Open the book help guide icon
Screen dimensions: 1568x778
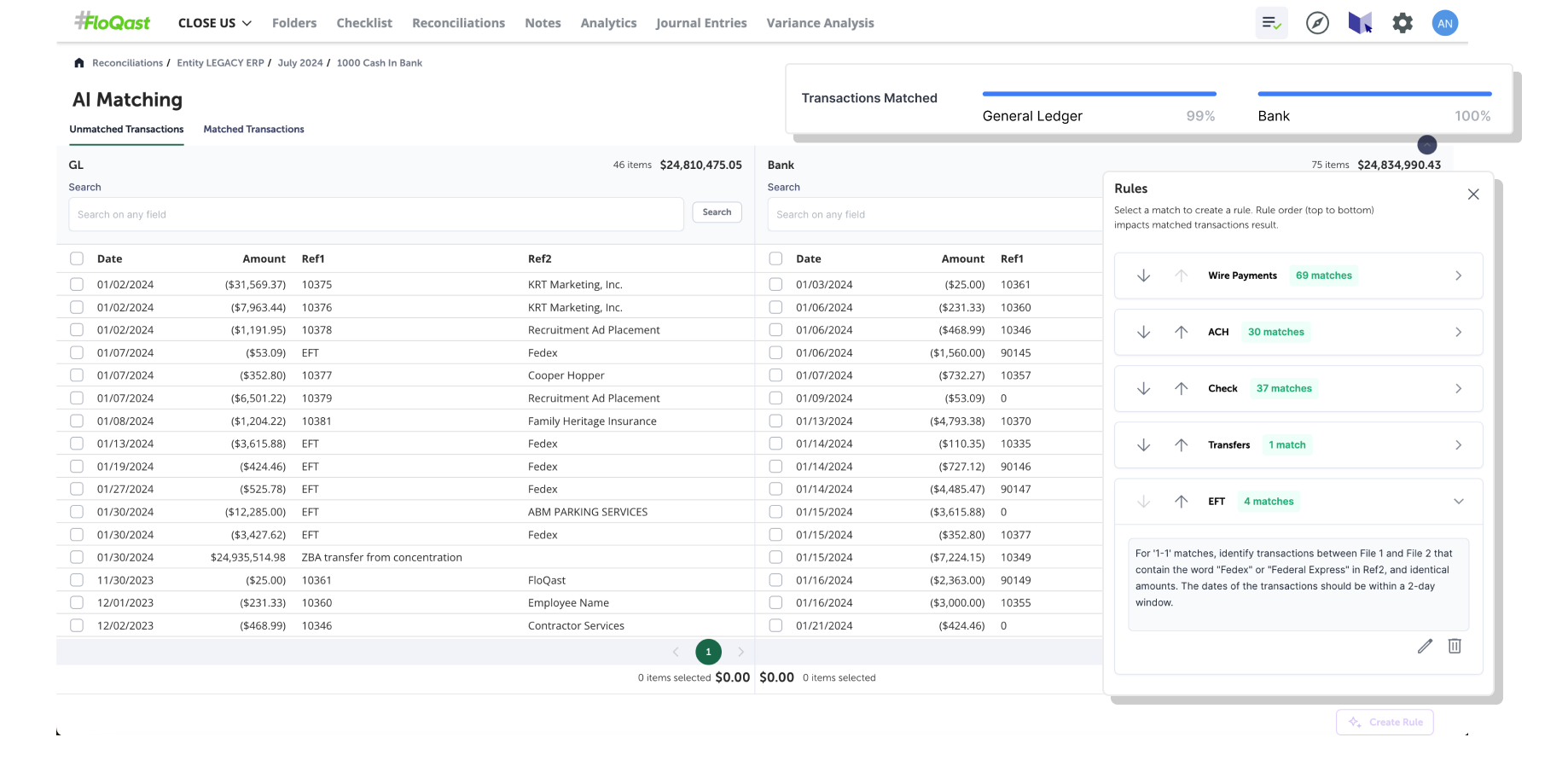tap(1360, 23)
